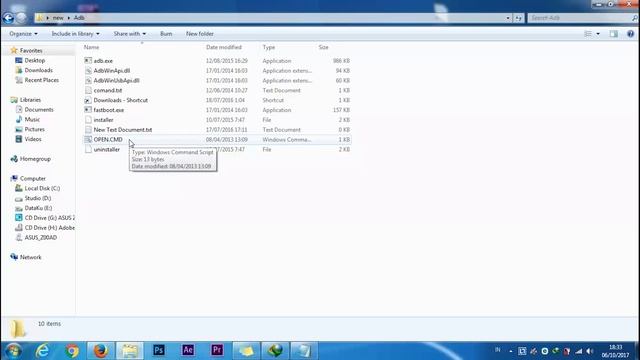This screenshot has width=640, height=360.
Task: Show the preview pane
Action: [613, 34]
